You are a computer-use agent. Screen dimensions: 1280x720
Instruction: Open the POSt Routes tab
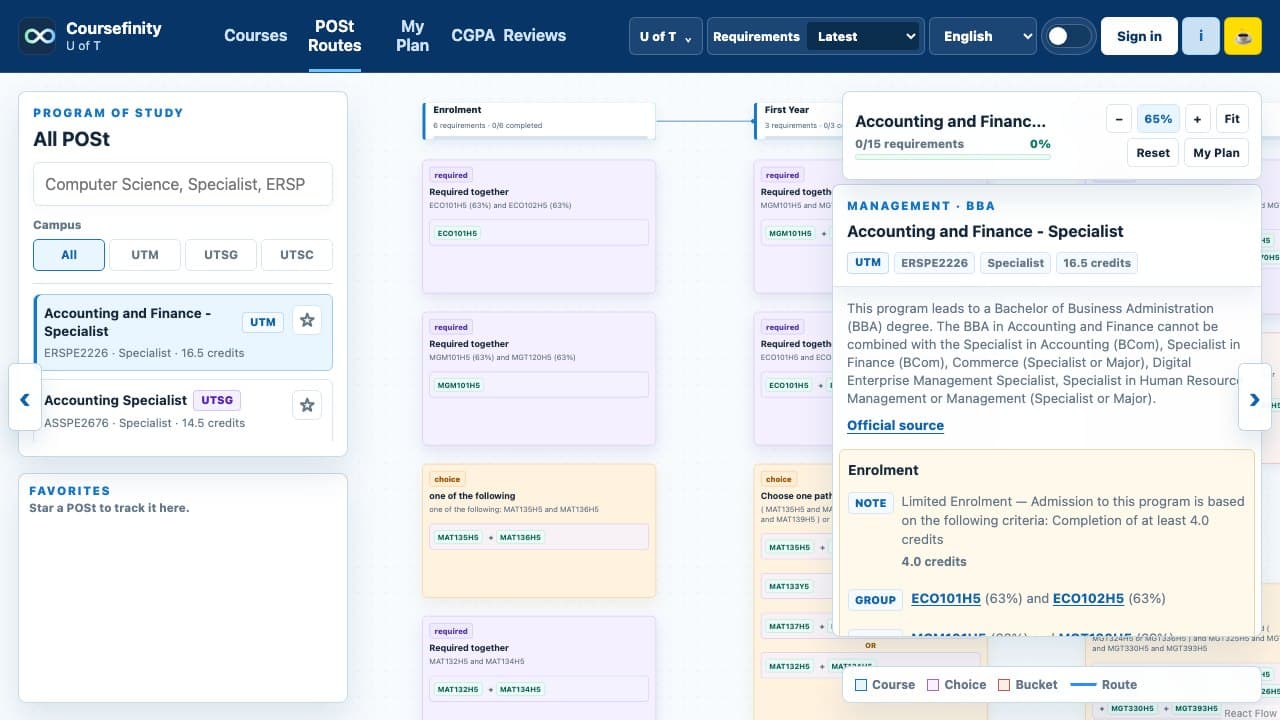pyautogui.click(x=335, y=36)
